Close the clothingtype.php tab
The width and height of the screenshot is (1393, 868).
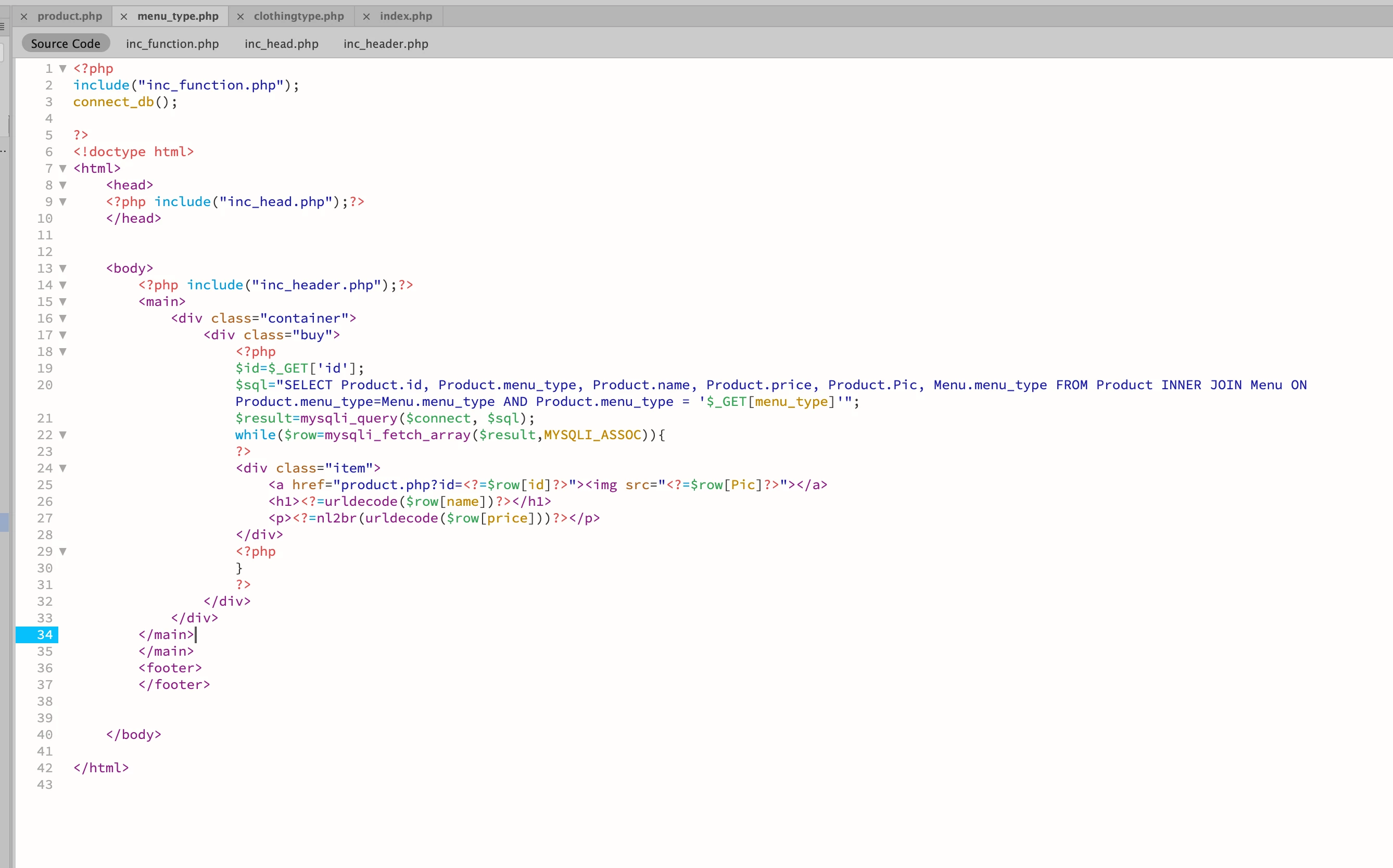240,17
